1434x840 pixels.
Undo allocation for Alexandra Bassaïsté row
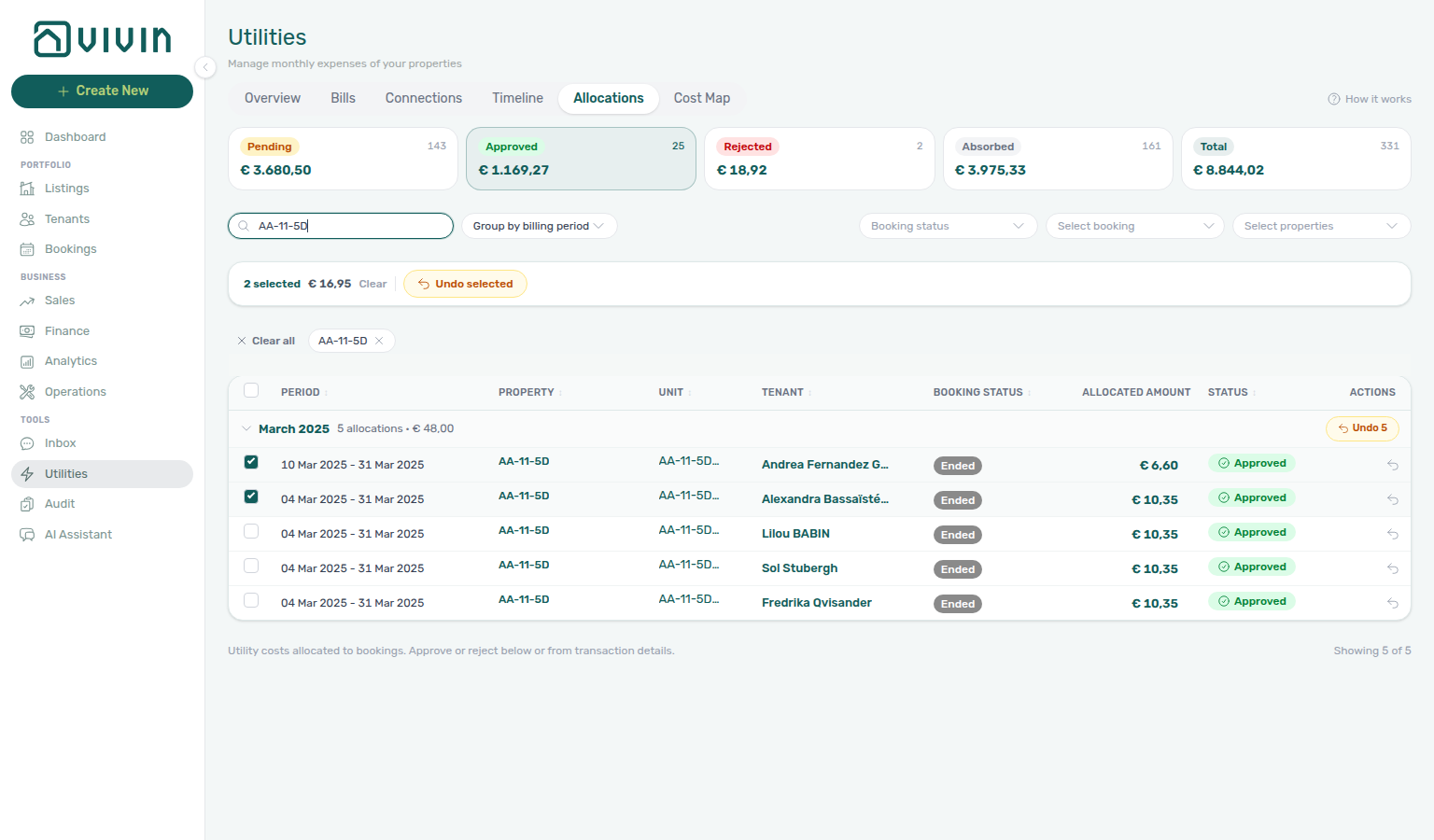1392,499
